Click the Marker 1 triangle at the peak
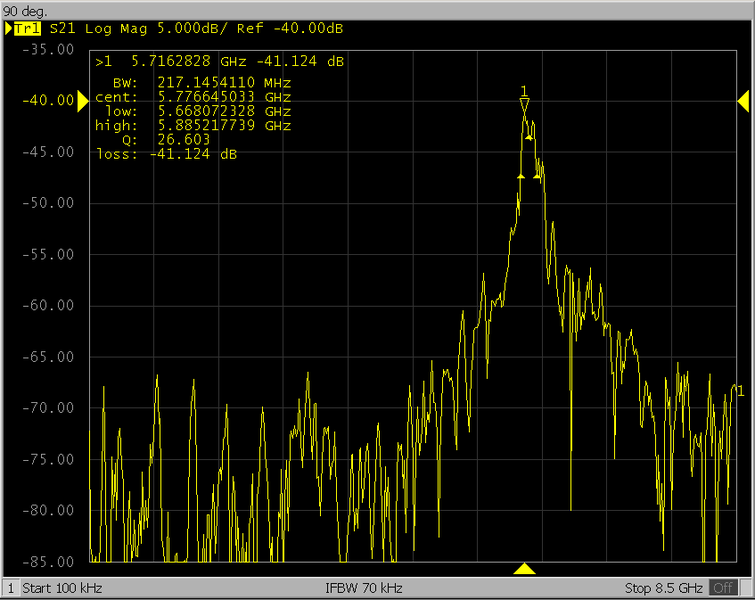Screen dimensions: 755x600 pos(524,103)
